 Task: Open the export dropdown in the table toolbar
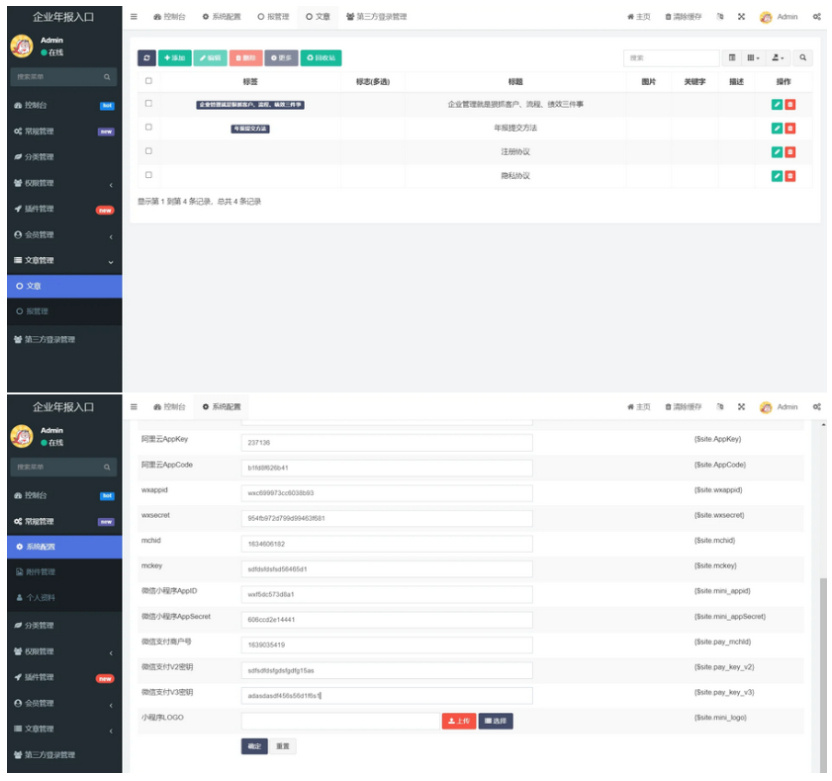coord(778,58)
